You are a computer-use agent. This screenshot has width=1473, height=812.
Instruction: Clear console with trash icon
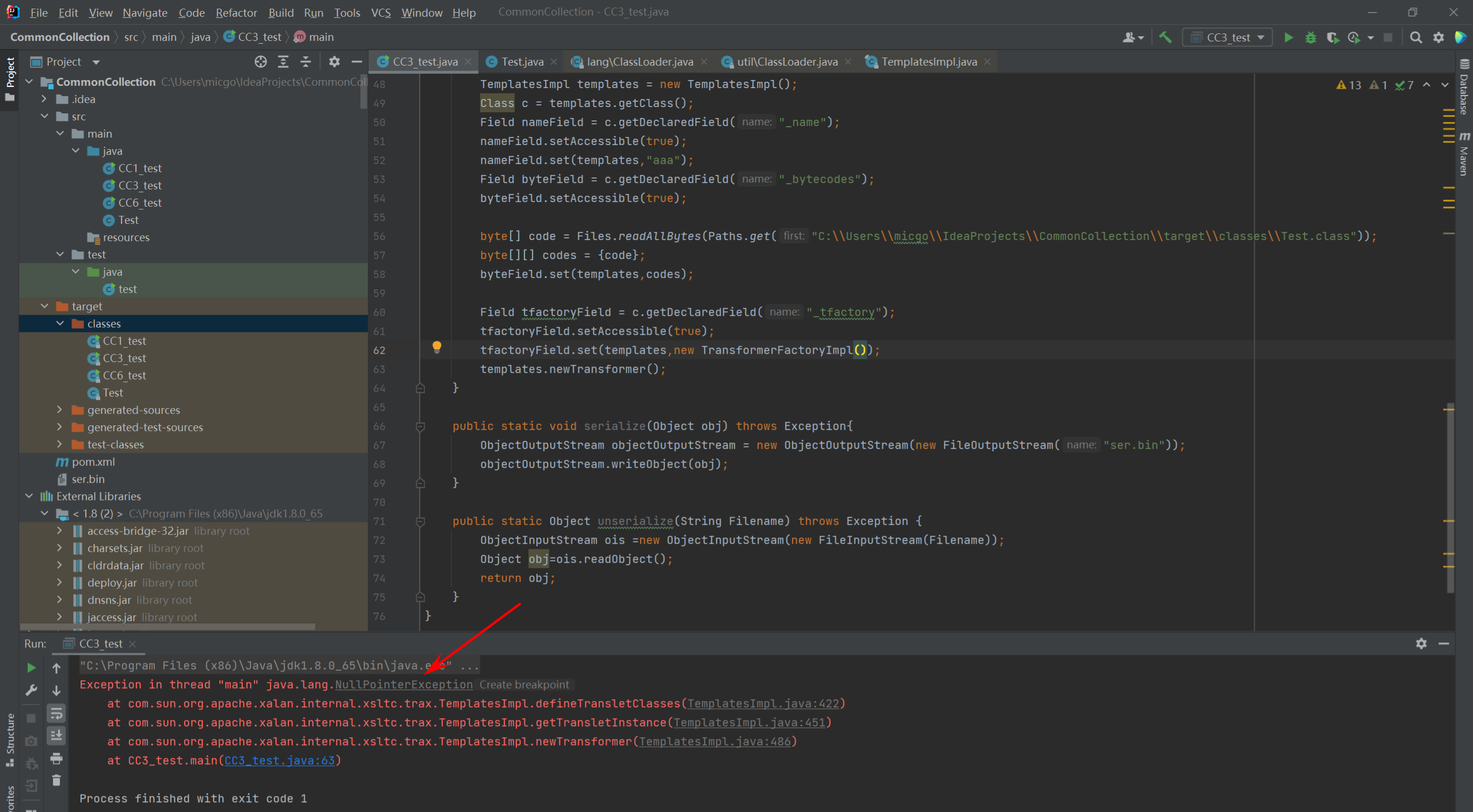56,781
